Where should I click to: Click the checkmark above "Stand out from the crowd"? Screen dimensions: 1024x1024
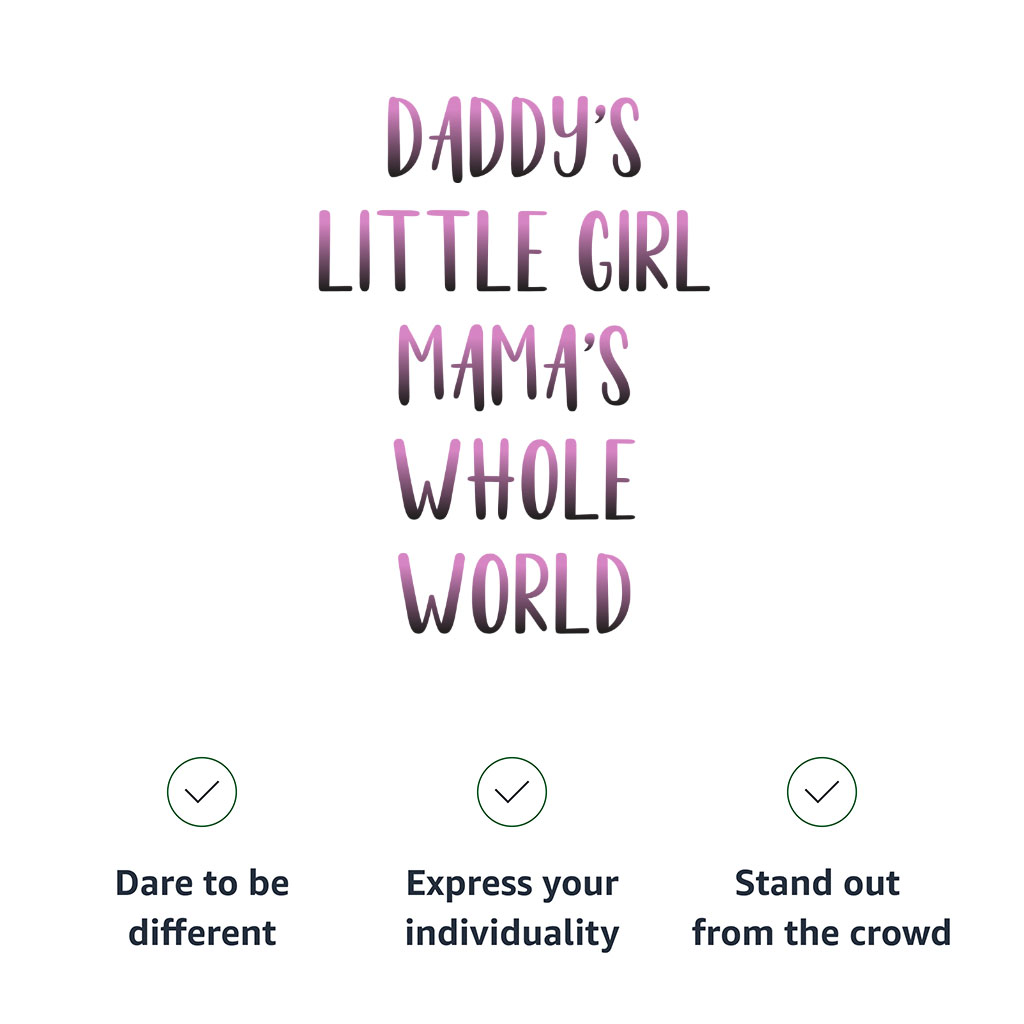point(822,792)
